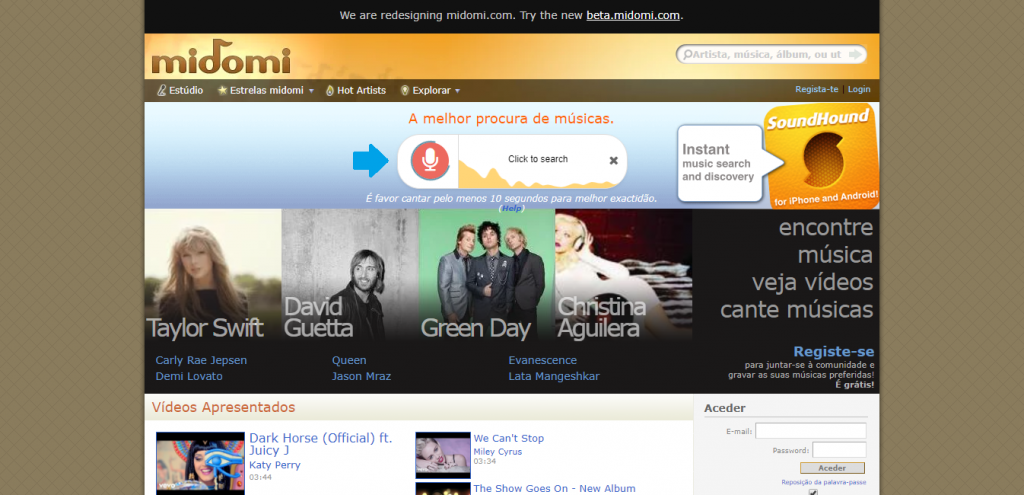Open the Taylor Swift artist tile
Viewport: 1024px width, 495px height.
[213, 274]
